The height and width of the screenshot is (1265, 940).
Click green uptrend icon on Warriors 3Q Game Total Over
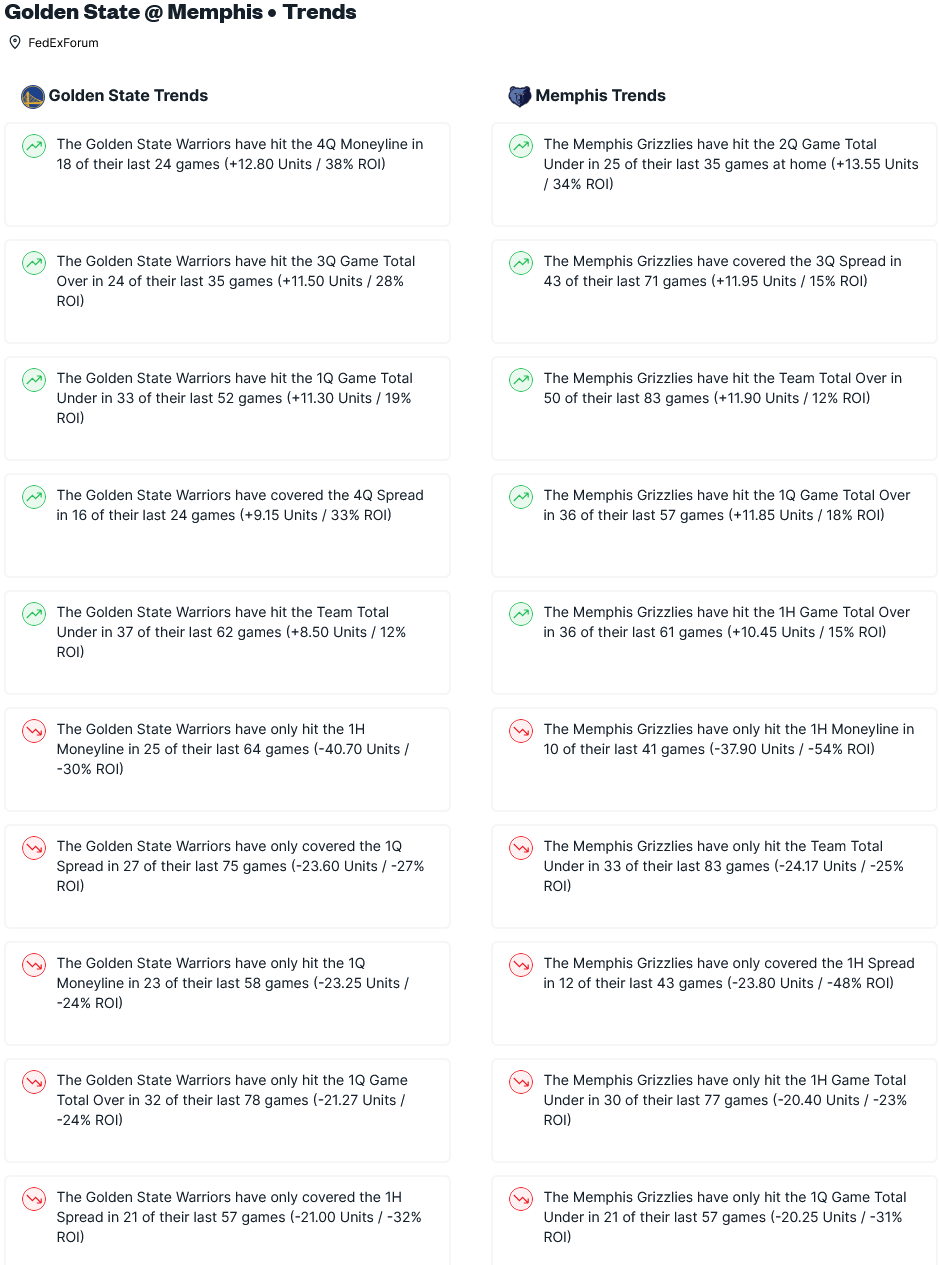click(34, 263)
